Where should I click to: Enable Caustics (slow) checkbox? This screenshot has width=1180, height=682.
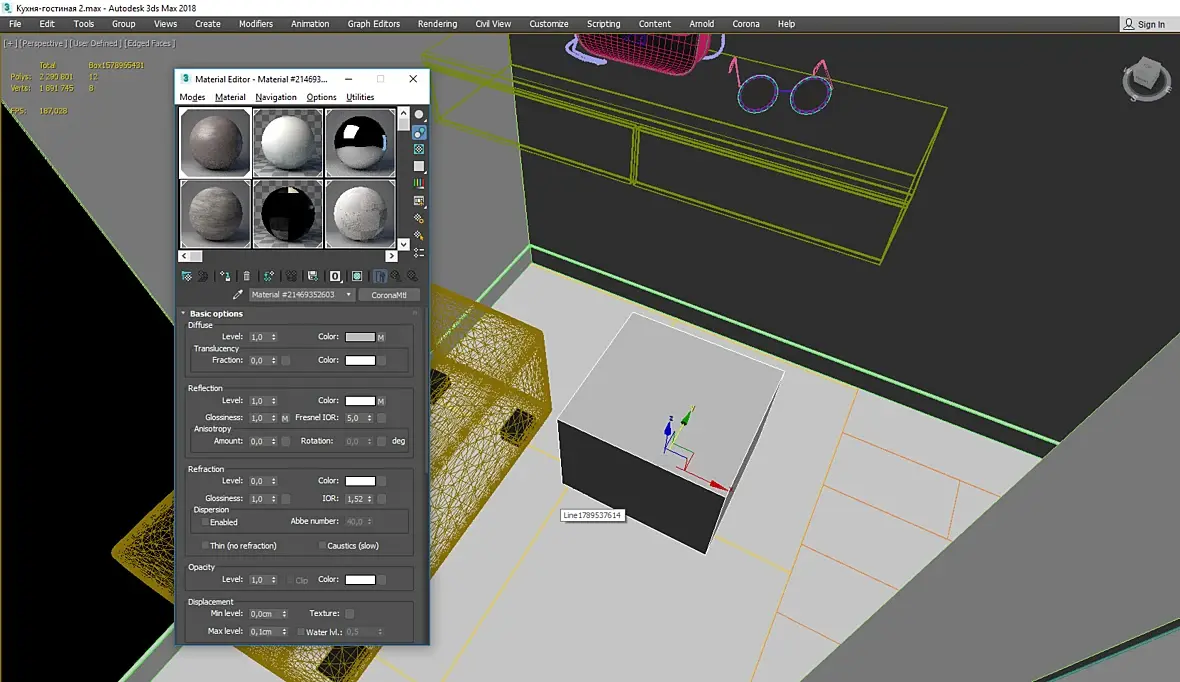tap(322, 546)
